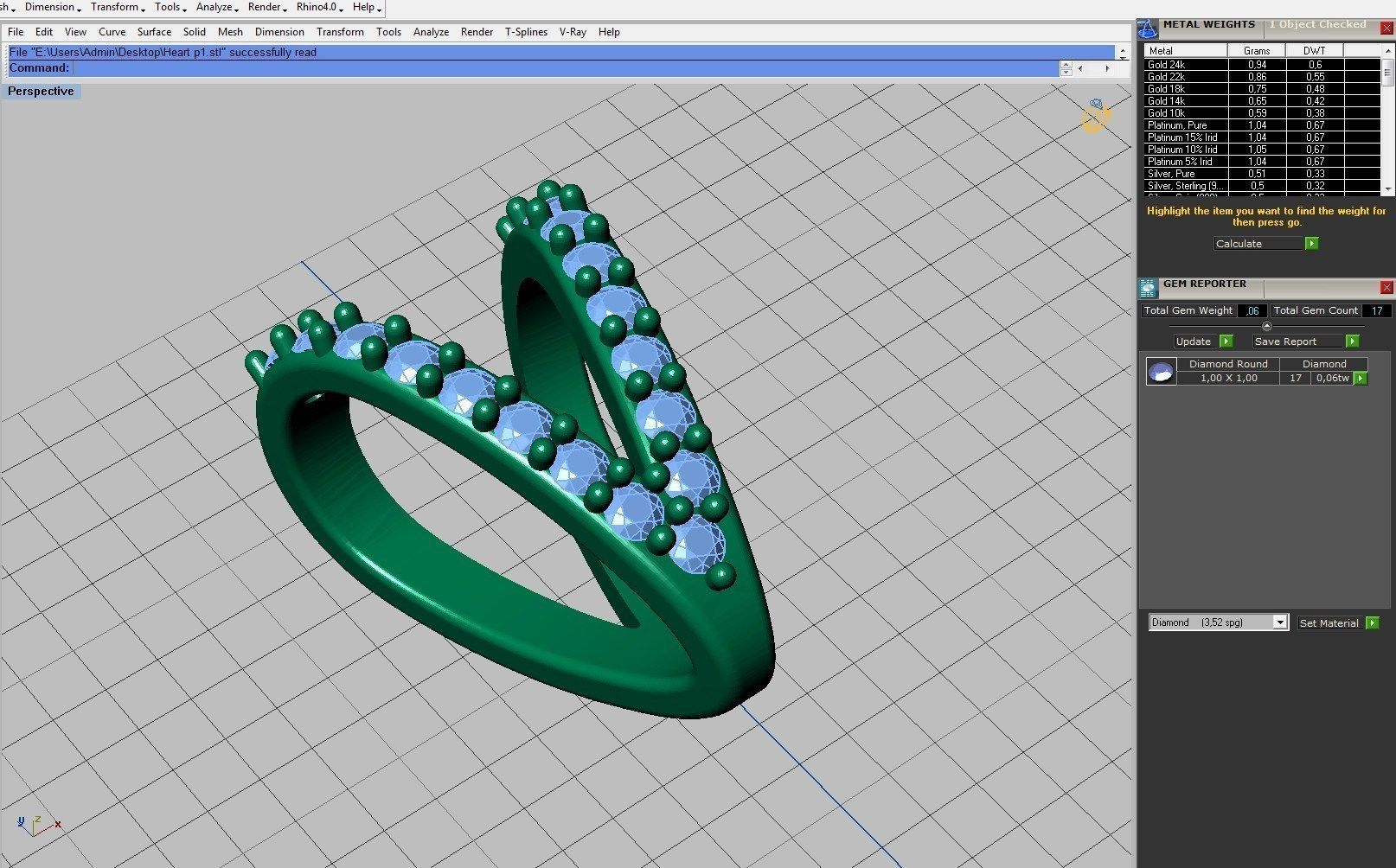Click green arrow next to Save Report
The image size is (1396, 868).
coord(1353,341)
